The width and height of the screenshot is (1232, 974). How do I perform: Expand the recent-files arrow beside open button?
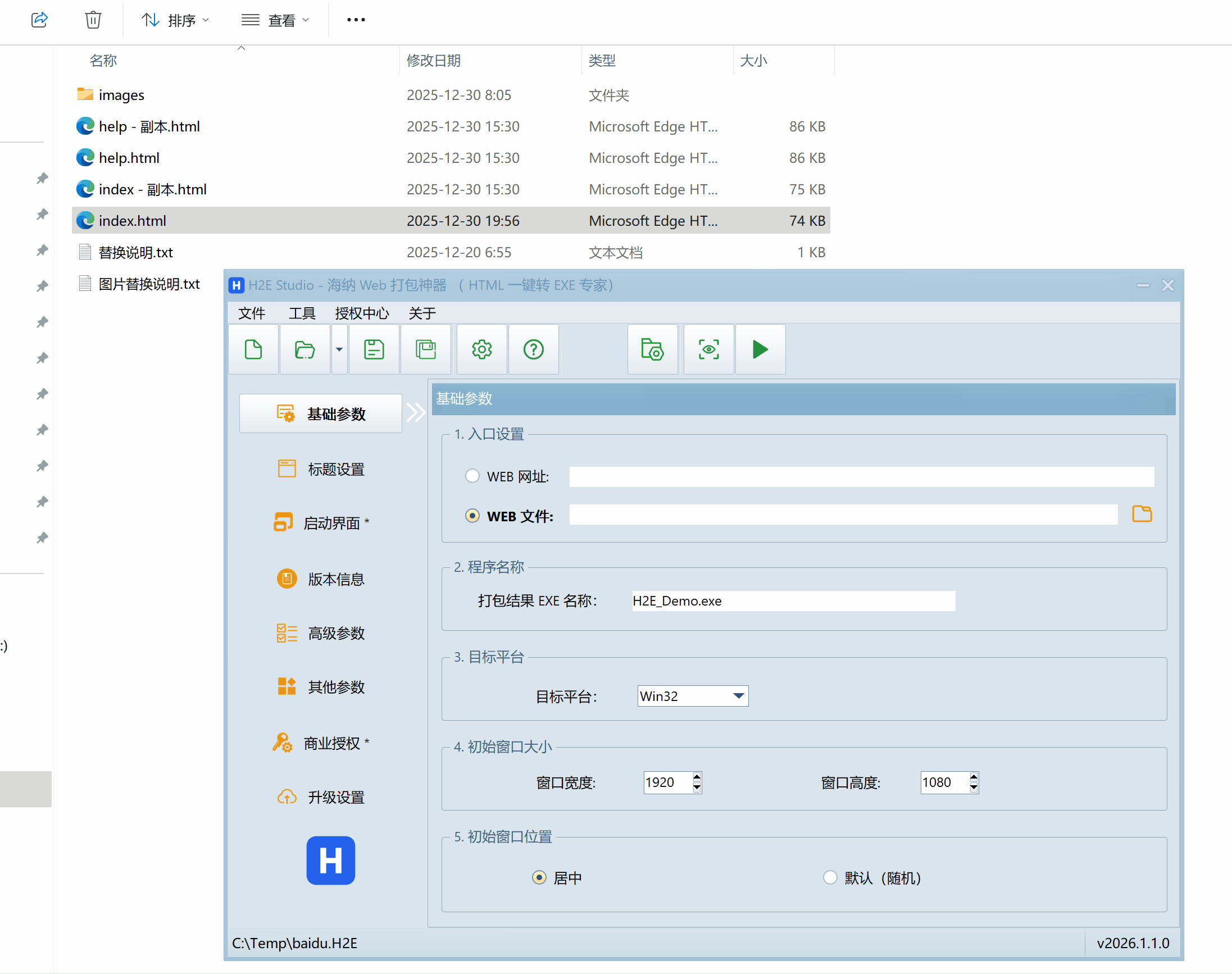pos(339,349)
